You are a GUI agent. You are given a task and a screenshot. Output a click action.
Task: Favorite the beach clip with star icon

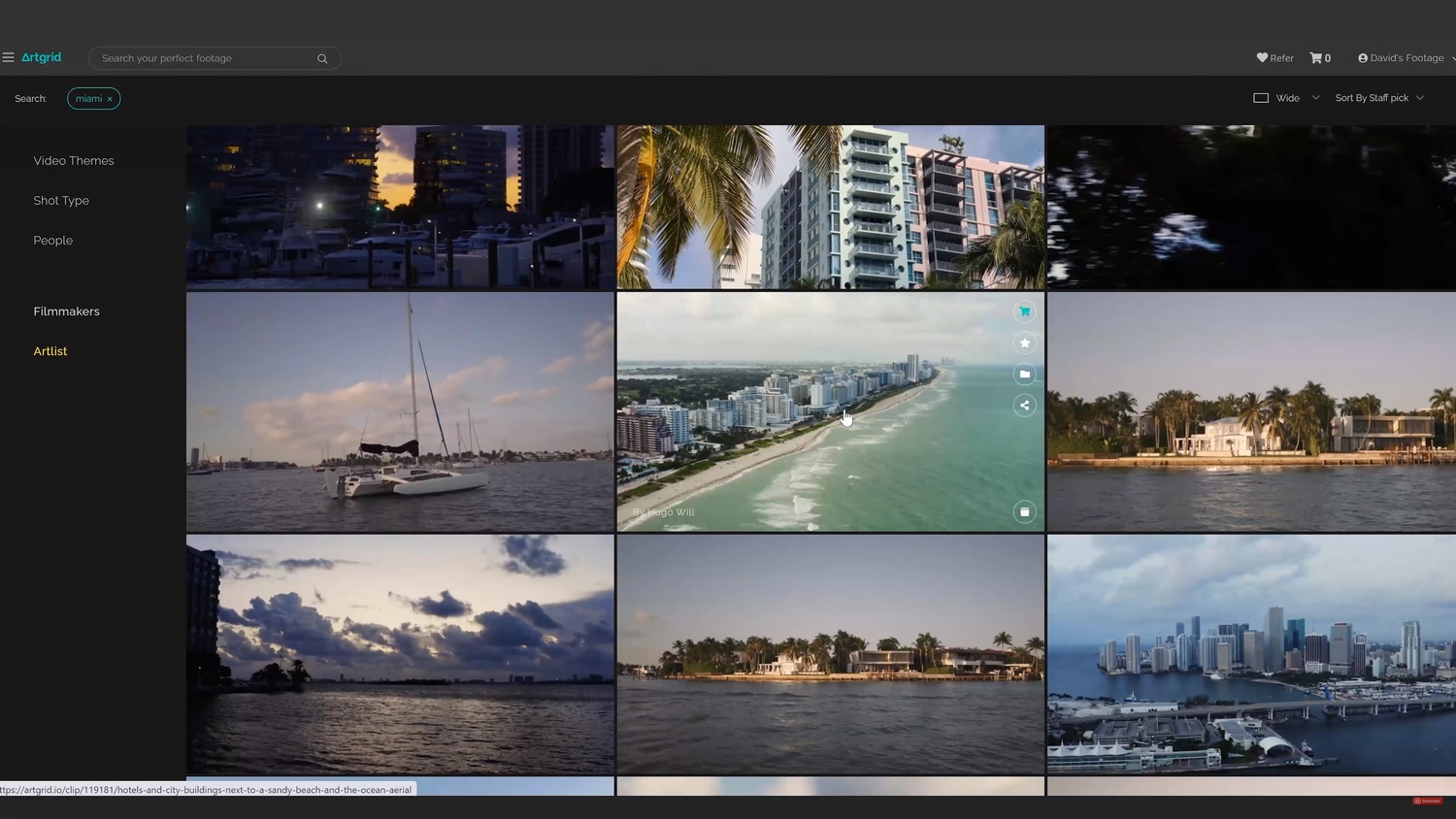[1024, 343]
